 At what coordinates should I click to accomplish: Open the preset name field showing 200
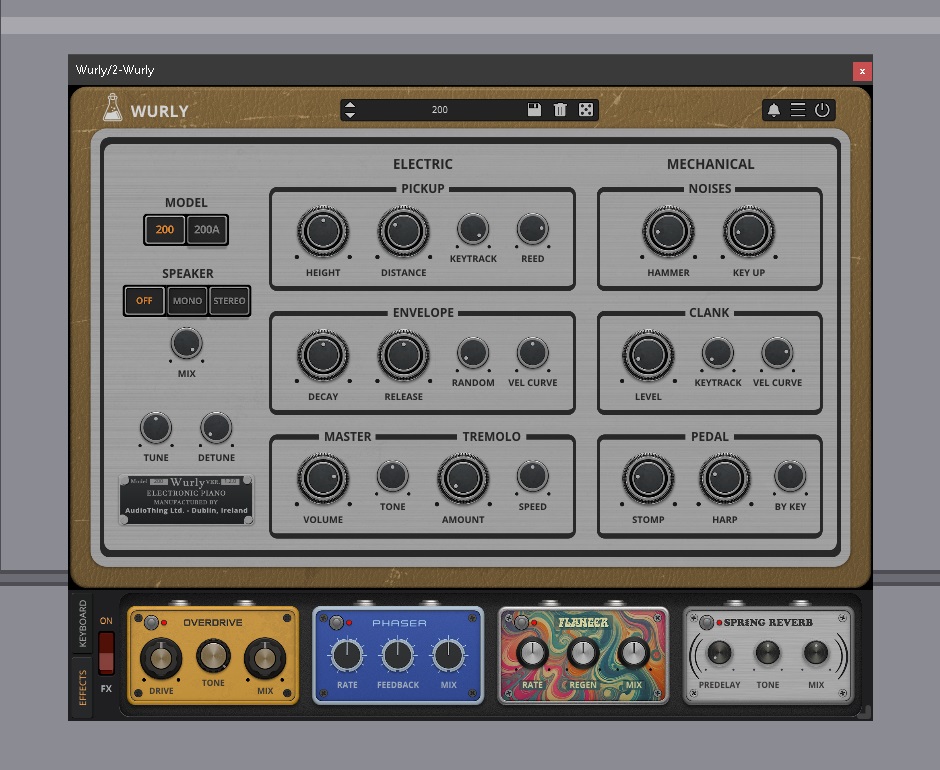pos(439,110)
